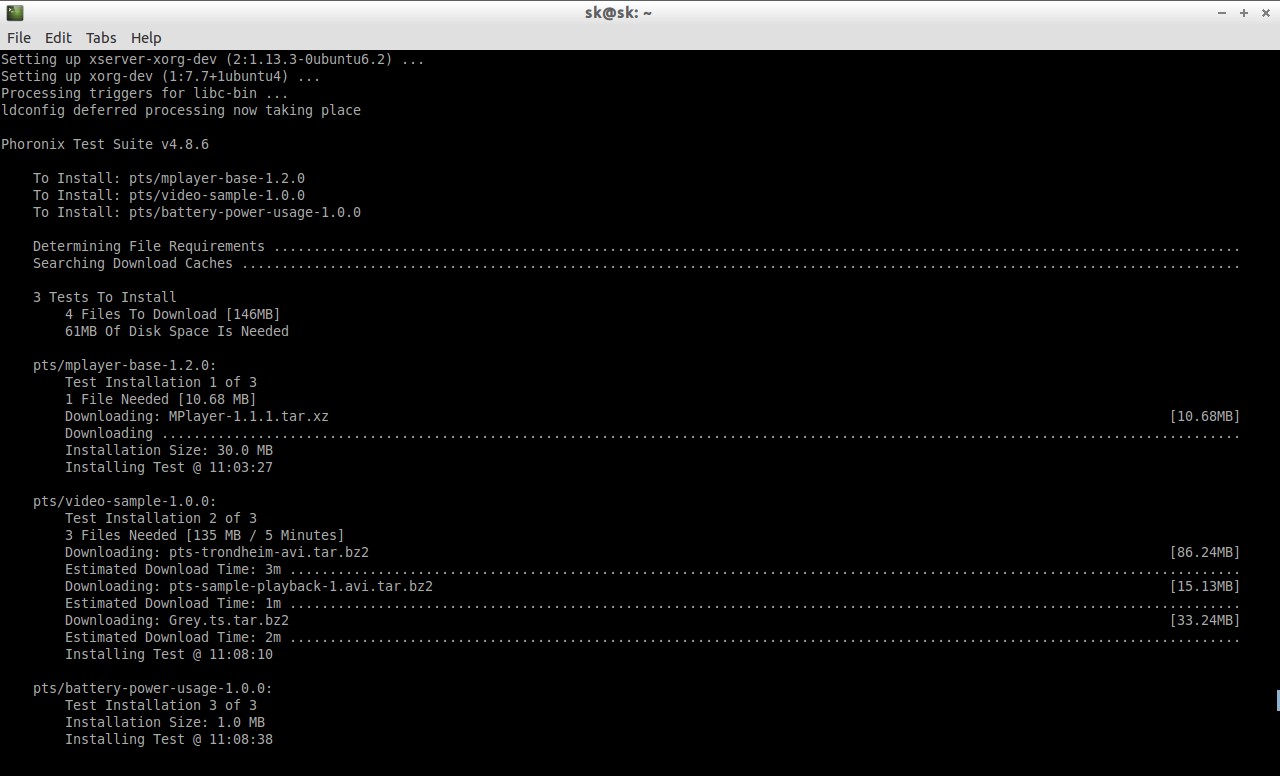Click the sk@sk: ~ window title

(x=618, y=13)
